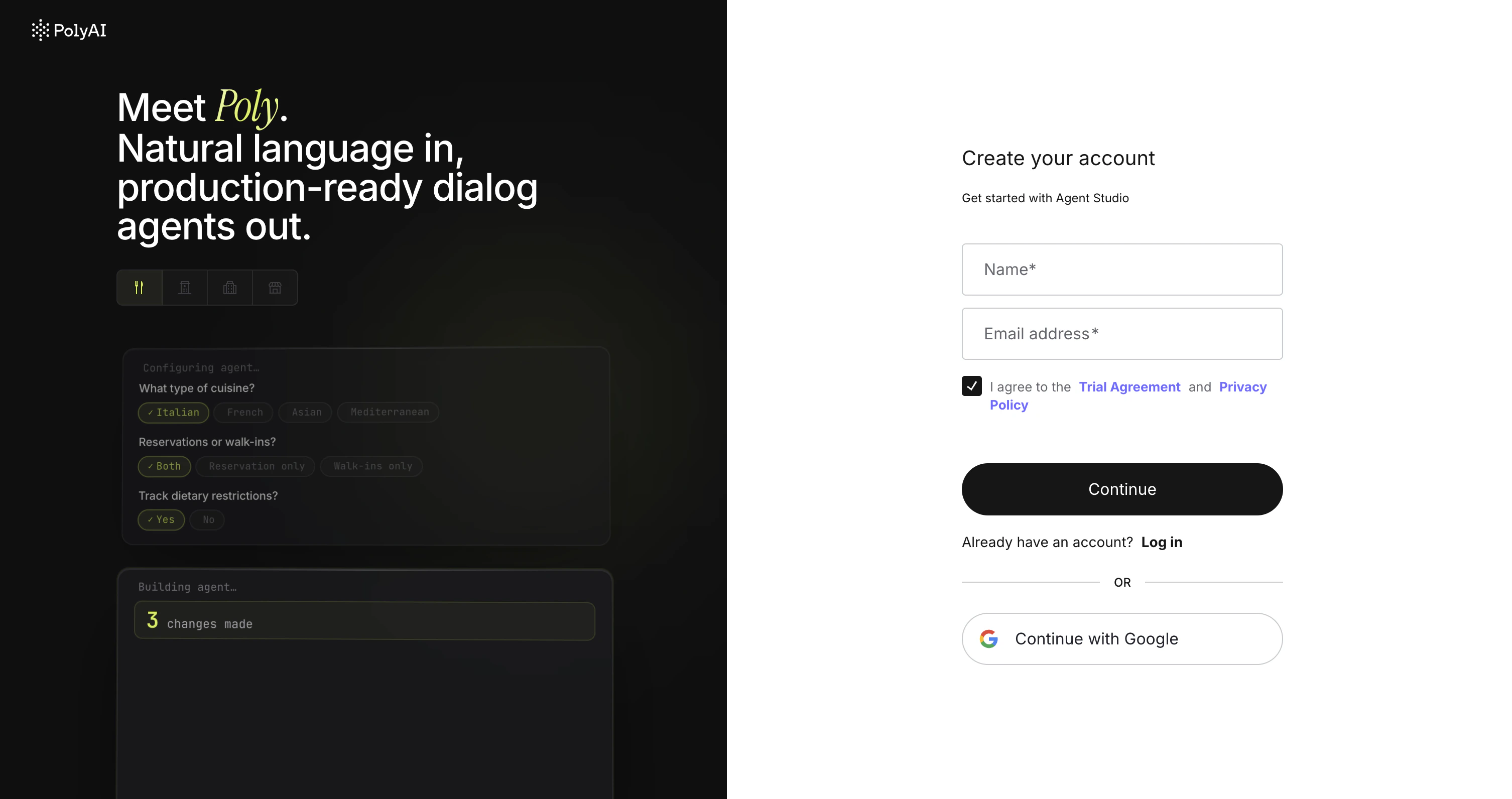Screen dimensions: 1512x799
Task: Click the PolyAI logo
Action: coord(69,30)
